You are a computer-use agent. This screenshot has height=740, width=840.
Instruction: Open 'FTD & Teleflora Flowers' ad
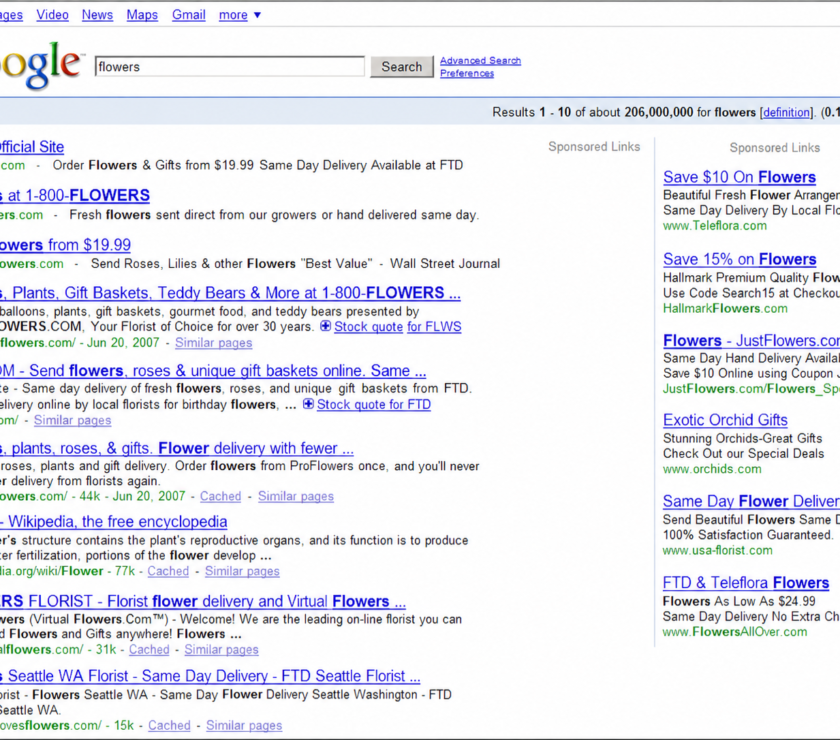[746, 583]
